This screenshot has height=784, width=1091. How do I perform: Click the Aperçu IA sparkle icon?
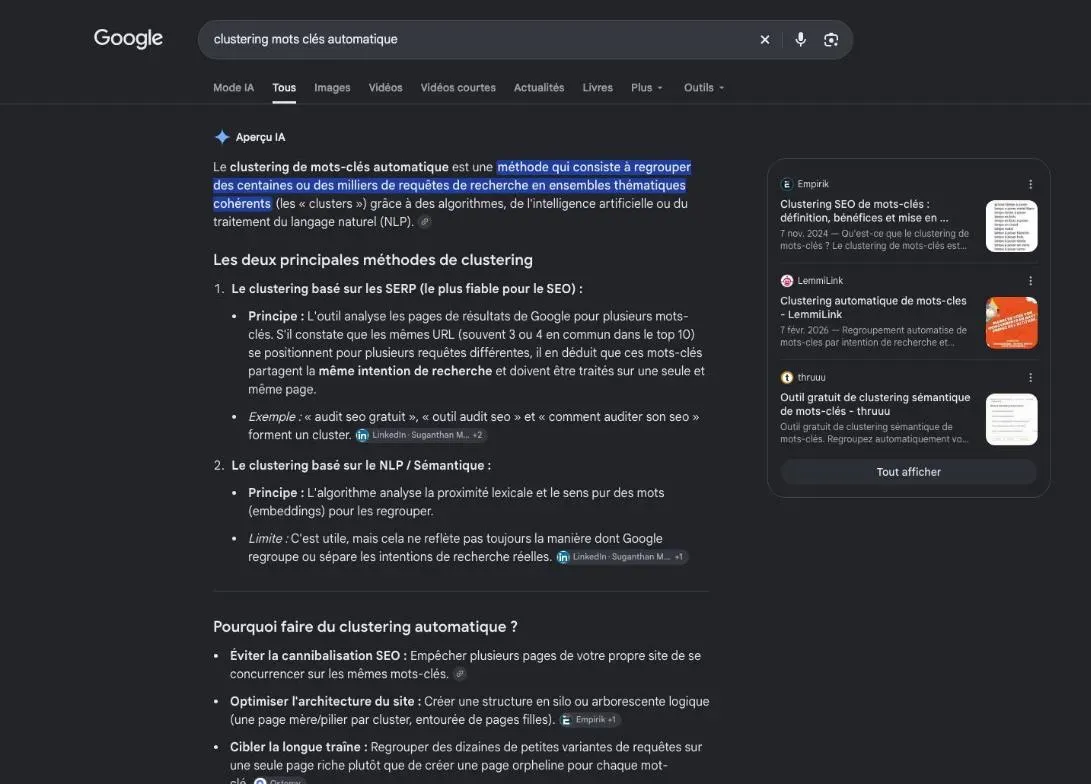222,137
